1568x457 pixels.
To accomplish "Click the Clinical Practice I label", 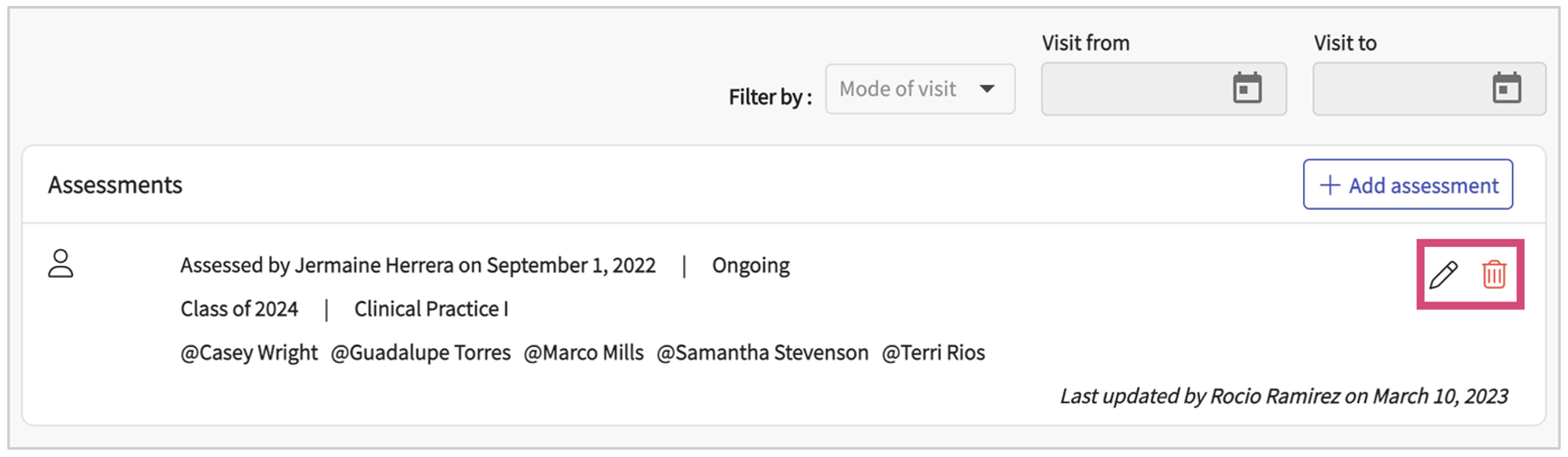I will click(431, 309).
